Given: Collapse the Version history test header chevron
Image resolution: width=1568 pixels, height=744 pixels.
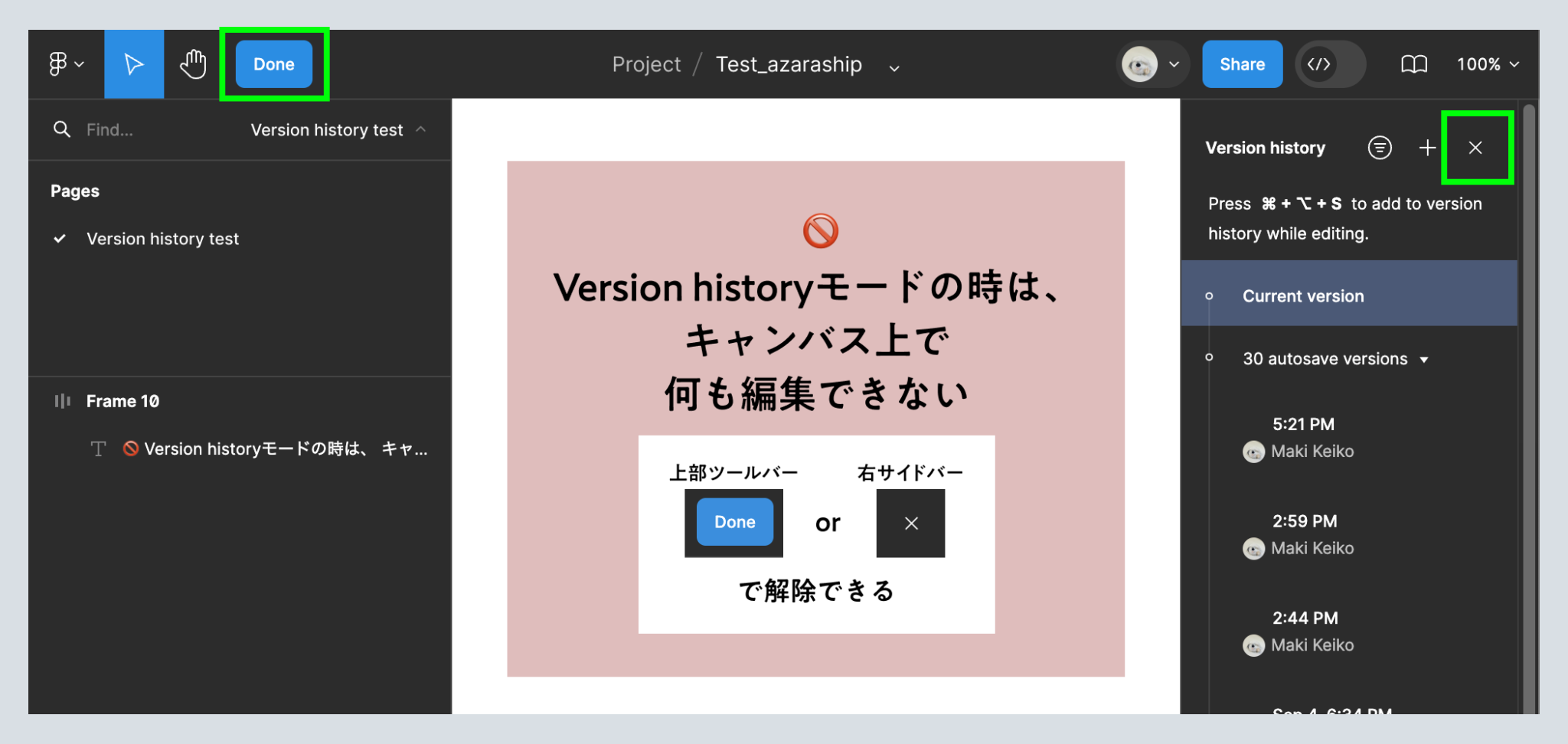Looking at the screenshot, I should pos(422,129).
